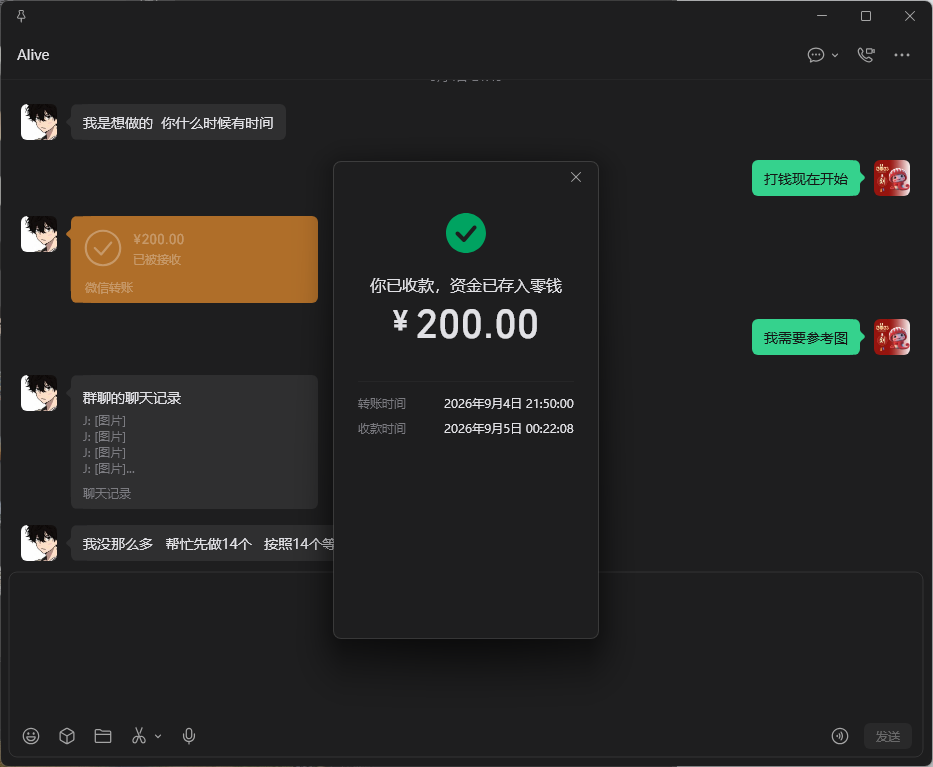Click the message text input area
This screenshot has height=767, width=933.
pos(466,646)
